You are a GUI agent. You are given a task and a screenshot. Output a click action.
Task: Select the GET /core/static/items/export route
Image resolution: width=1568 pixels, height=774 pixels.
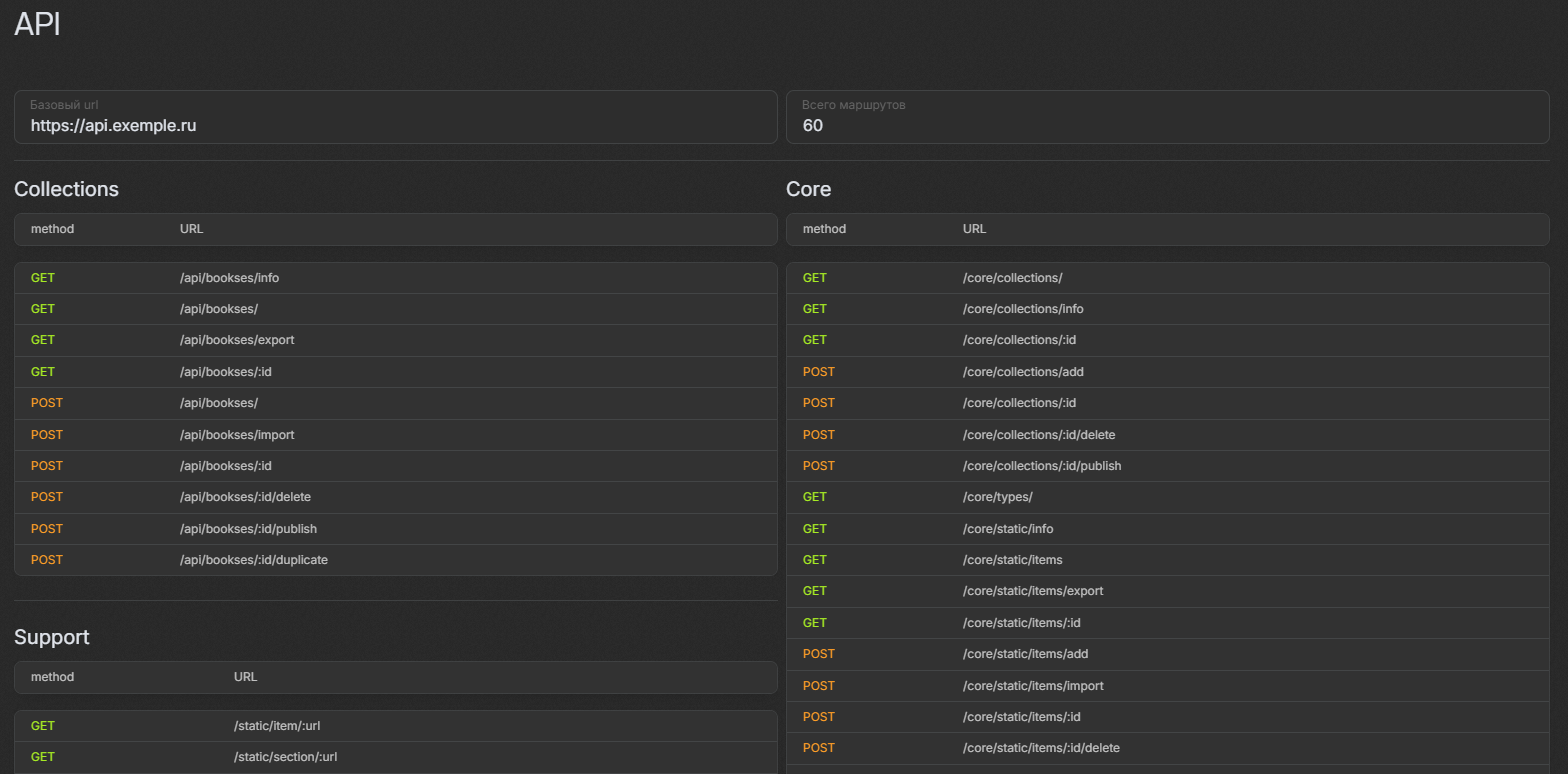coord(1167,591)
